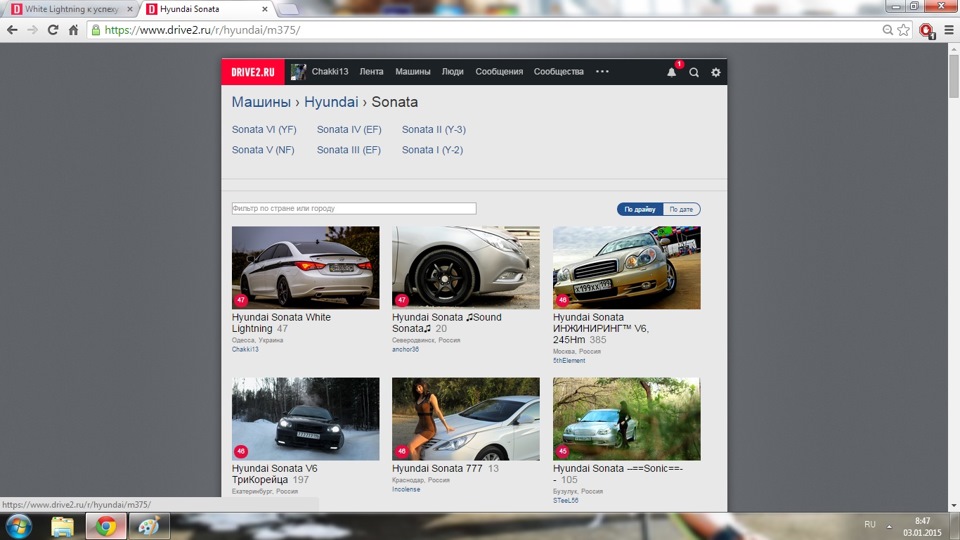Open Люди menu item

click(x=452, y=72)
